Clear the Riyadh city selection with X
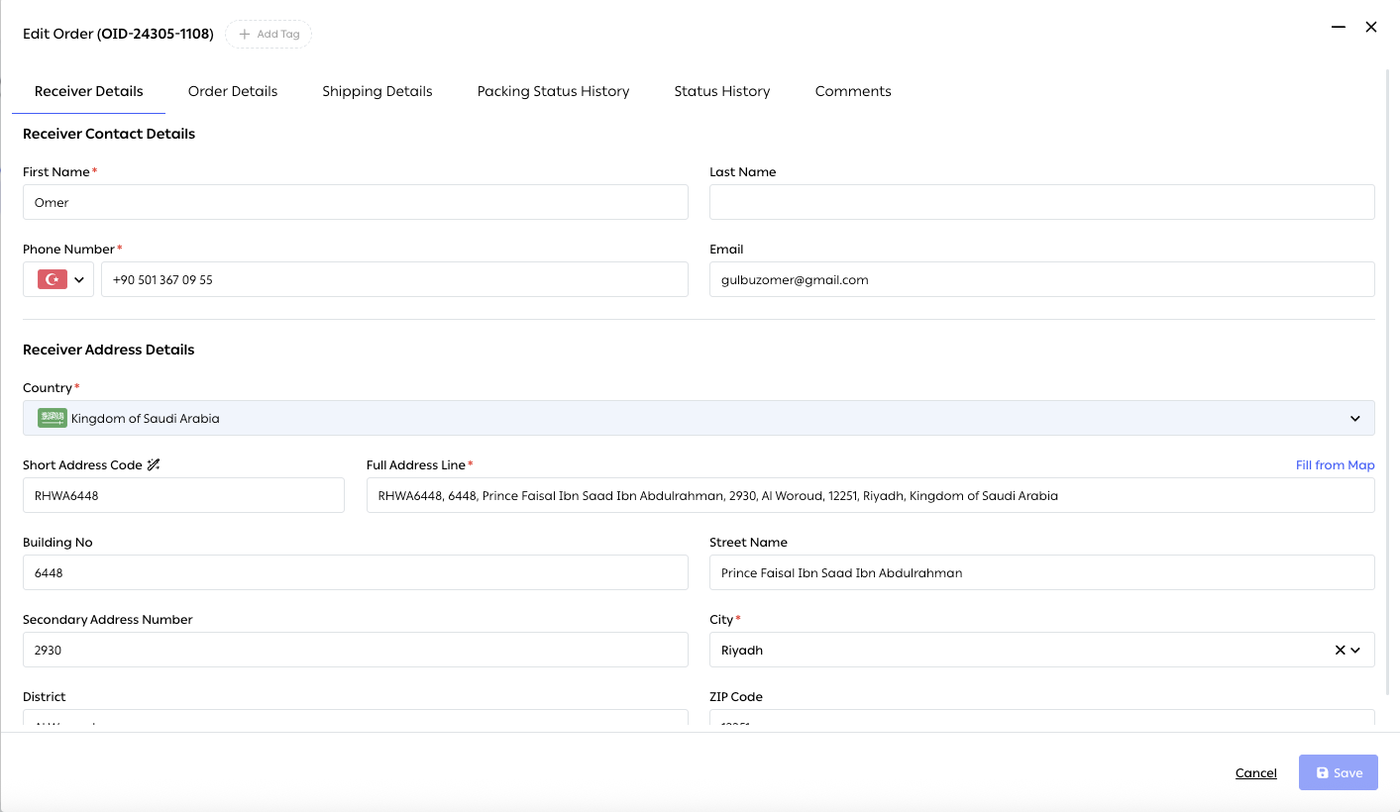Screen dimensions: 1400x812 pos(1340,650)
